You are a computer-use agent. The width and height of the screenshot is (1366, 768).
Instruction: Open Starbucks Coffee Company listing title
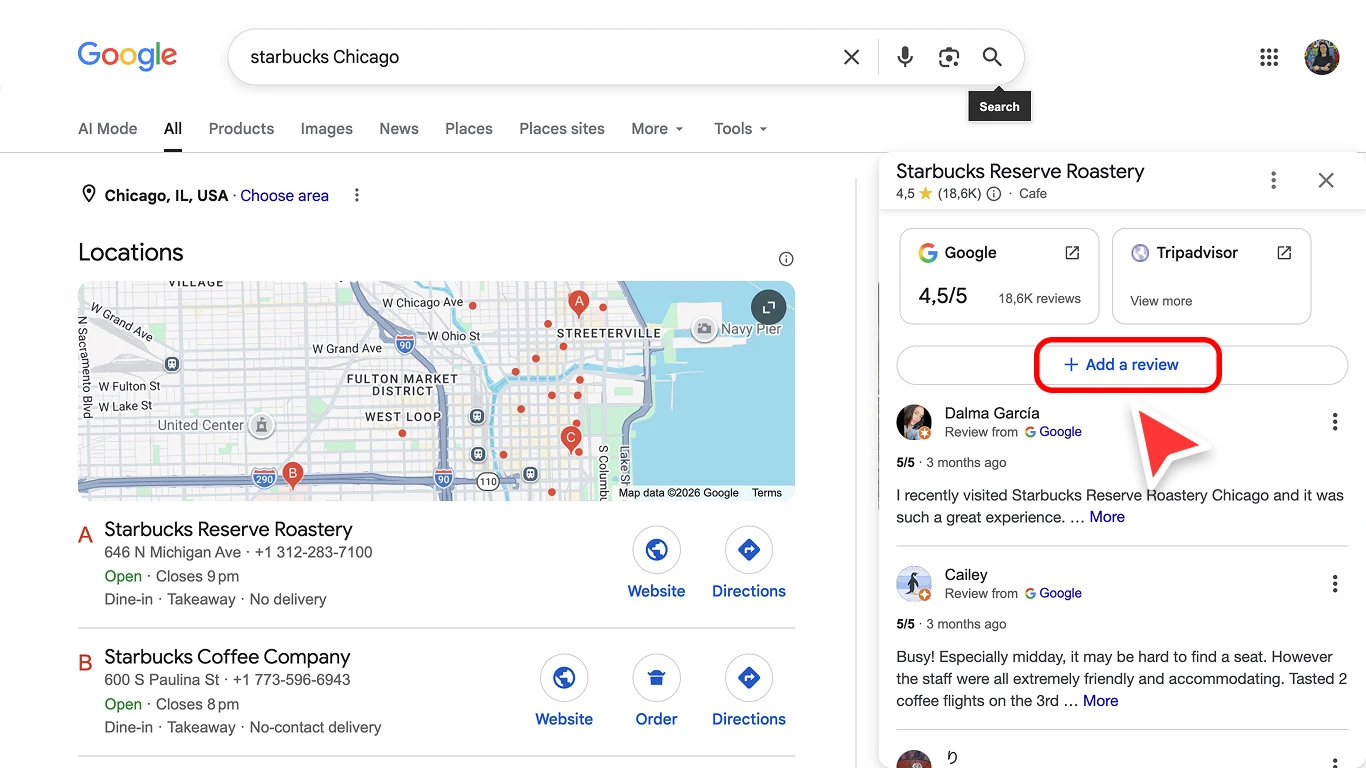click(x=227, y=657)
